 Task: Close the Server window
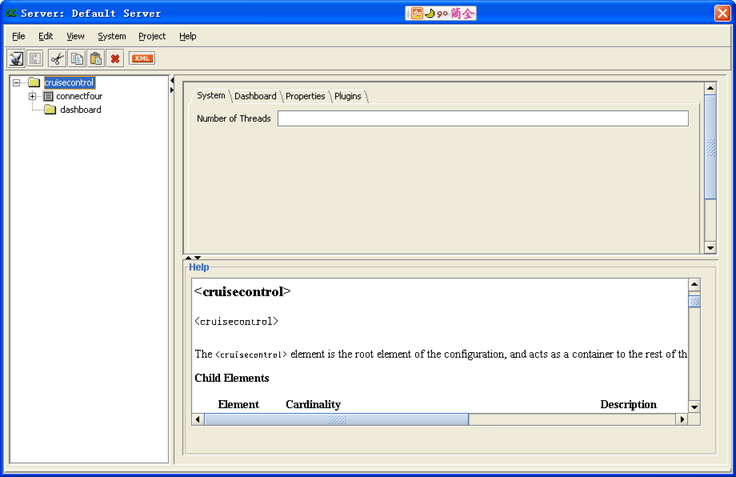(x=722, y=13)
